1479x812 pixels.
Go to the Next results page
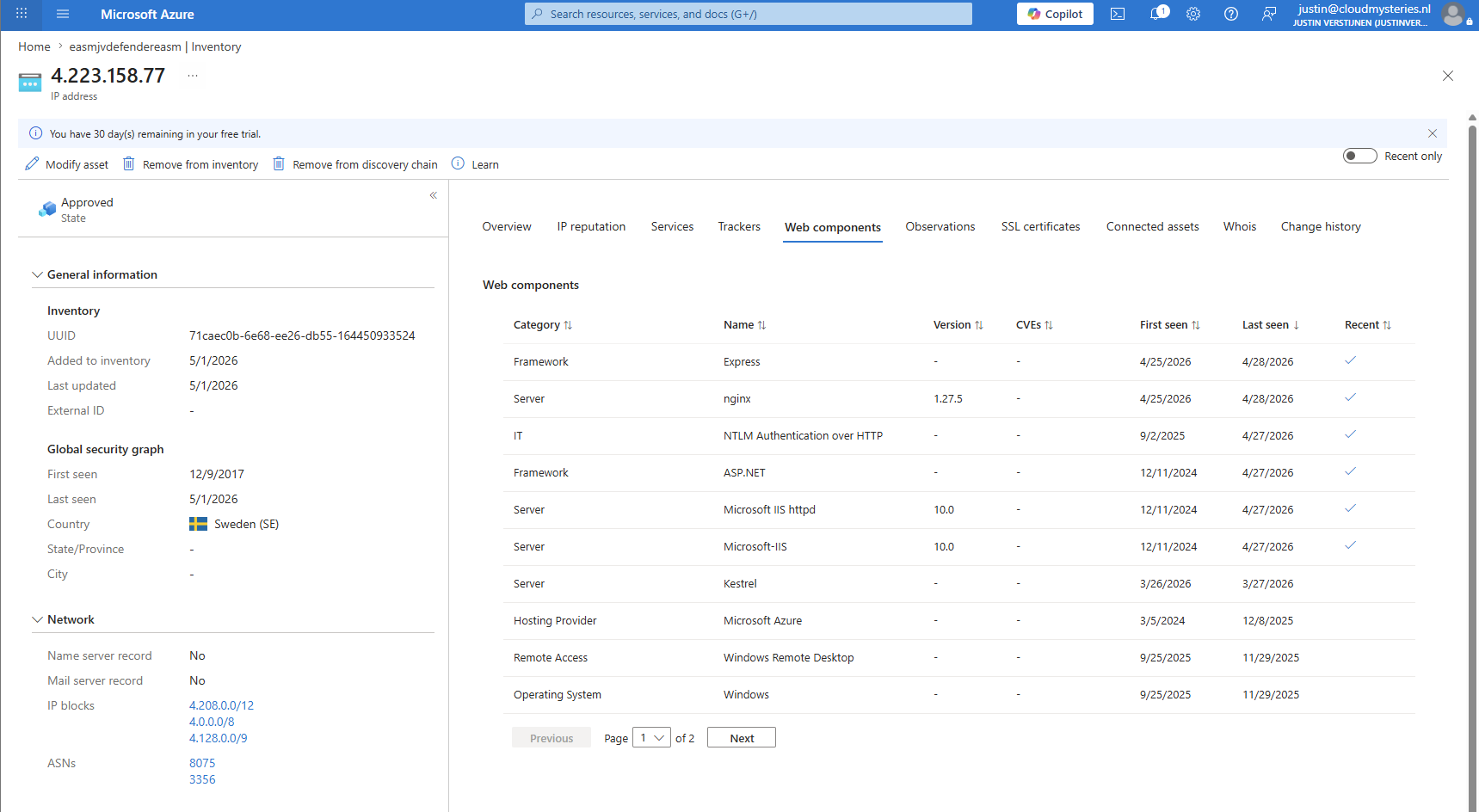(742, 738)
